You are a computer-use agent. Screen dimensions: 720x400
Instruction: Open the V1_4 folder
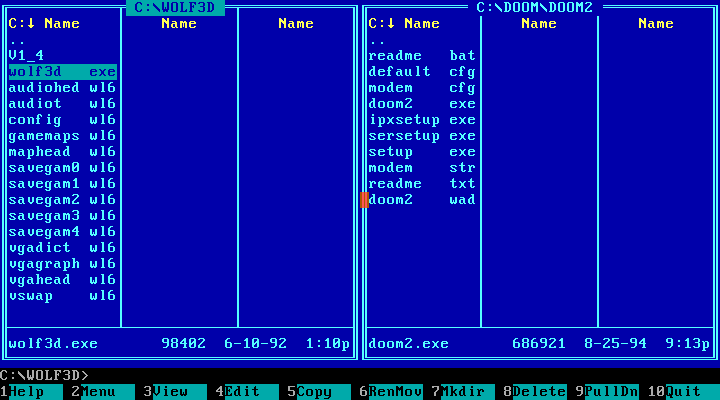26,56
